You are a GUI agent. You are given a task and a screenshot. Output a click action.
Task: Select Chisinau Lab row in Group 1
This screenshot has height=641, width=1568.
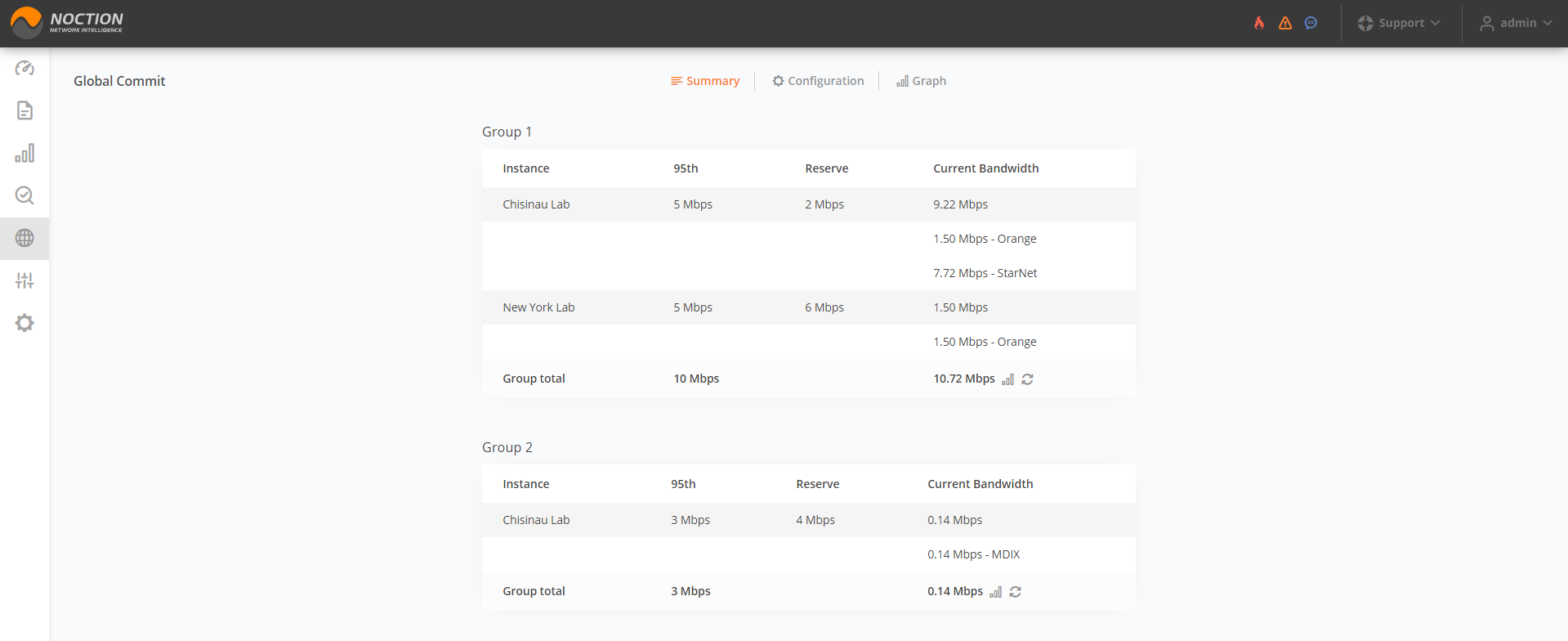pyautogui.click(x=809, y=204)
